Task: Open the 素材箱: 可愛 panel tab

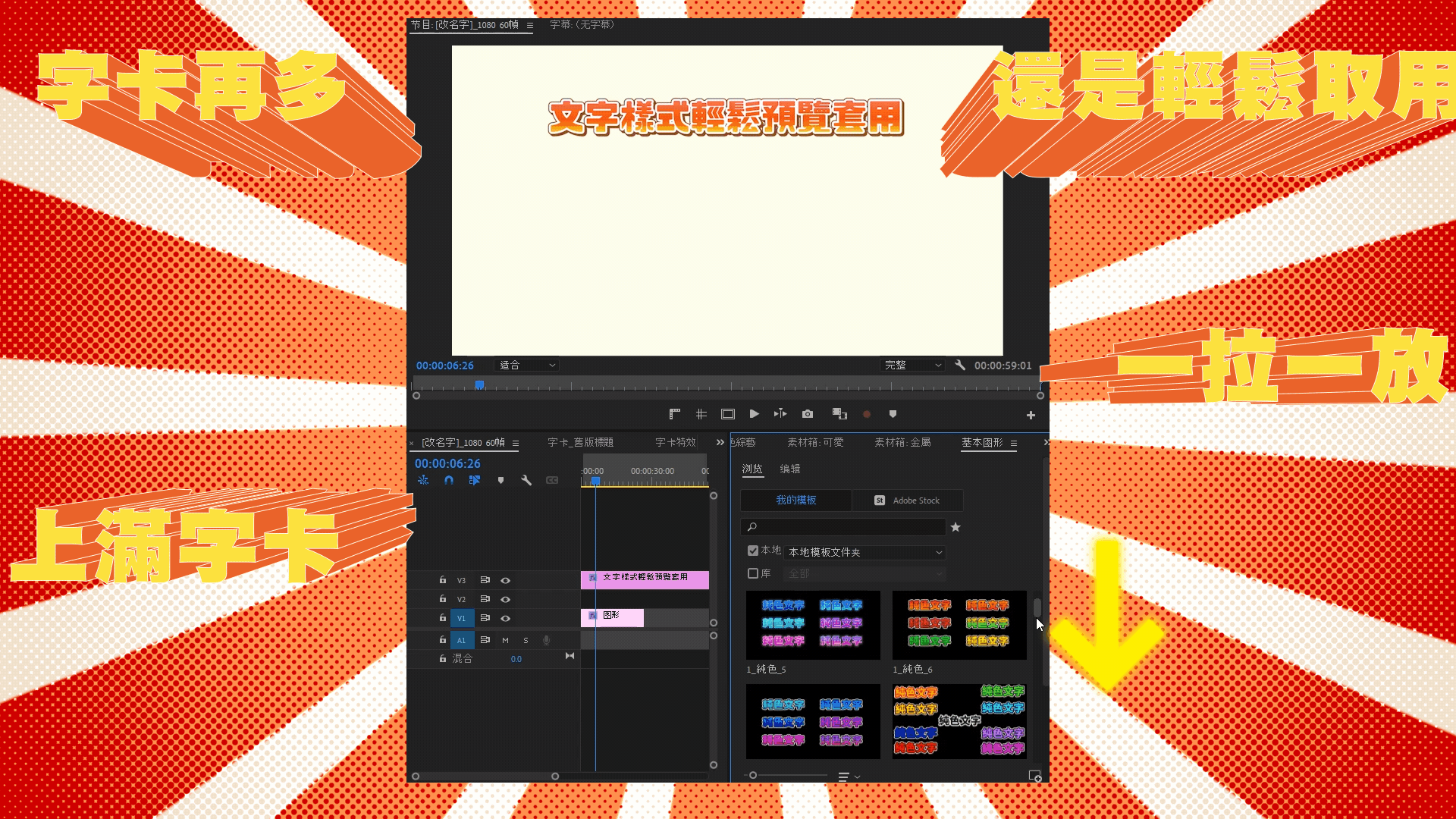Action: (x=815, y=442)
